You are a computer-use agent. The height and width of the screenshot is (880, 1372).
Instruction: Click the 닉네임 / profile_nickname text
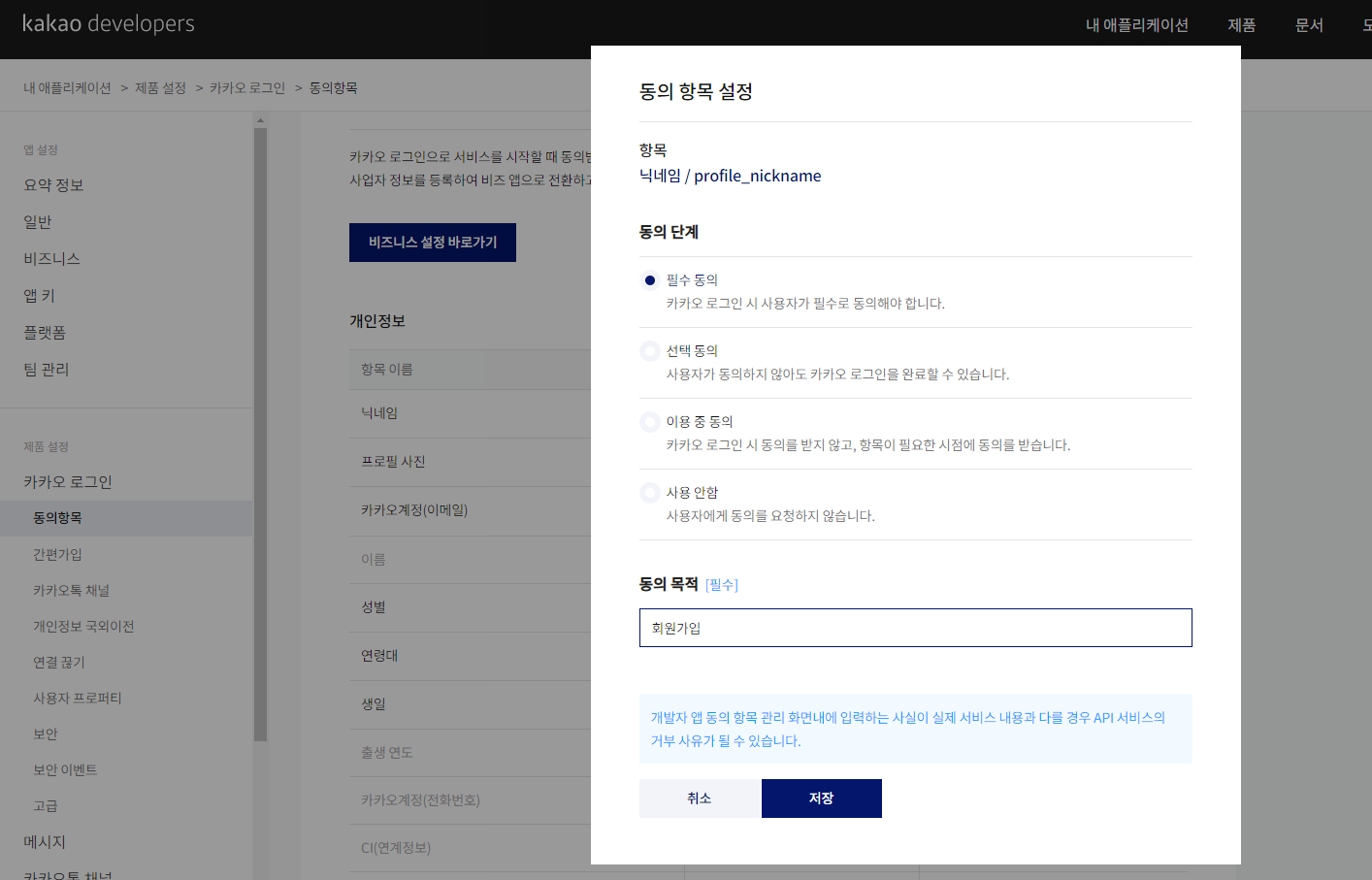point(730,176)
